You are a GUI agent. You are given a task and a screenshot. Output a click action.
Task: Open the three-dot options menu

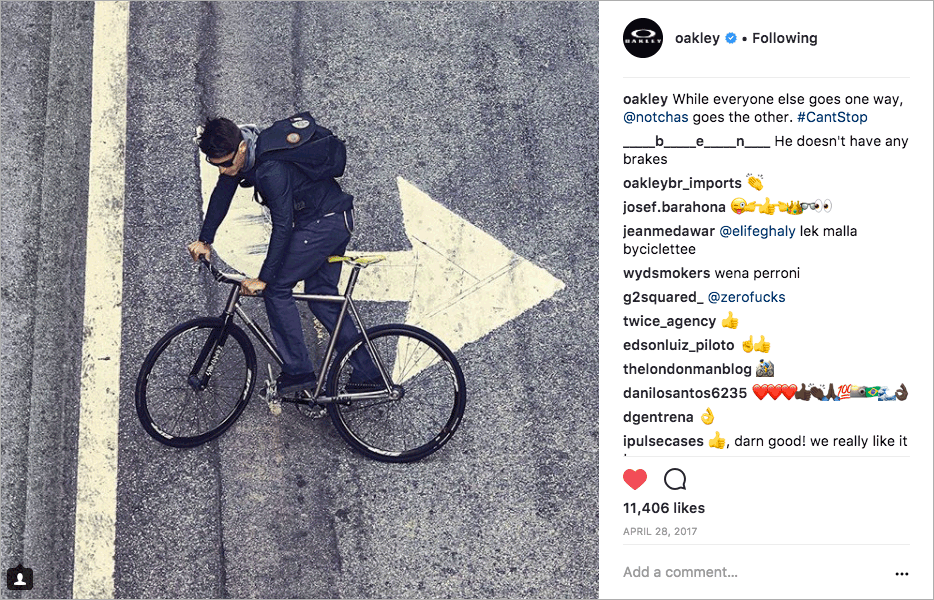[x=902, y=574]
